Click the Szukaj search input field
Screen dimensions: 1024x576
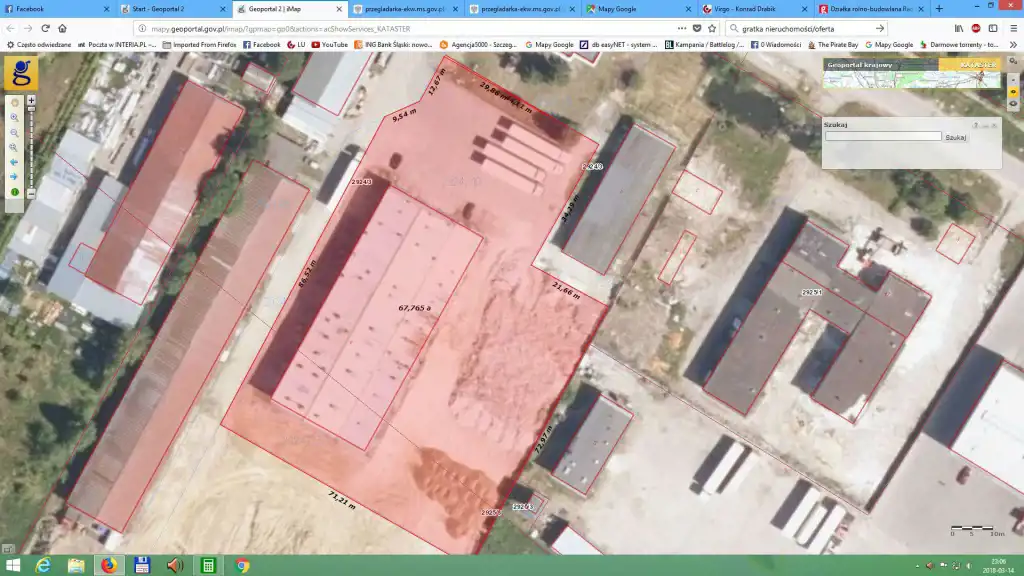pos(882,136)
